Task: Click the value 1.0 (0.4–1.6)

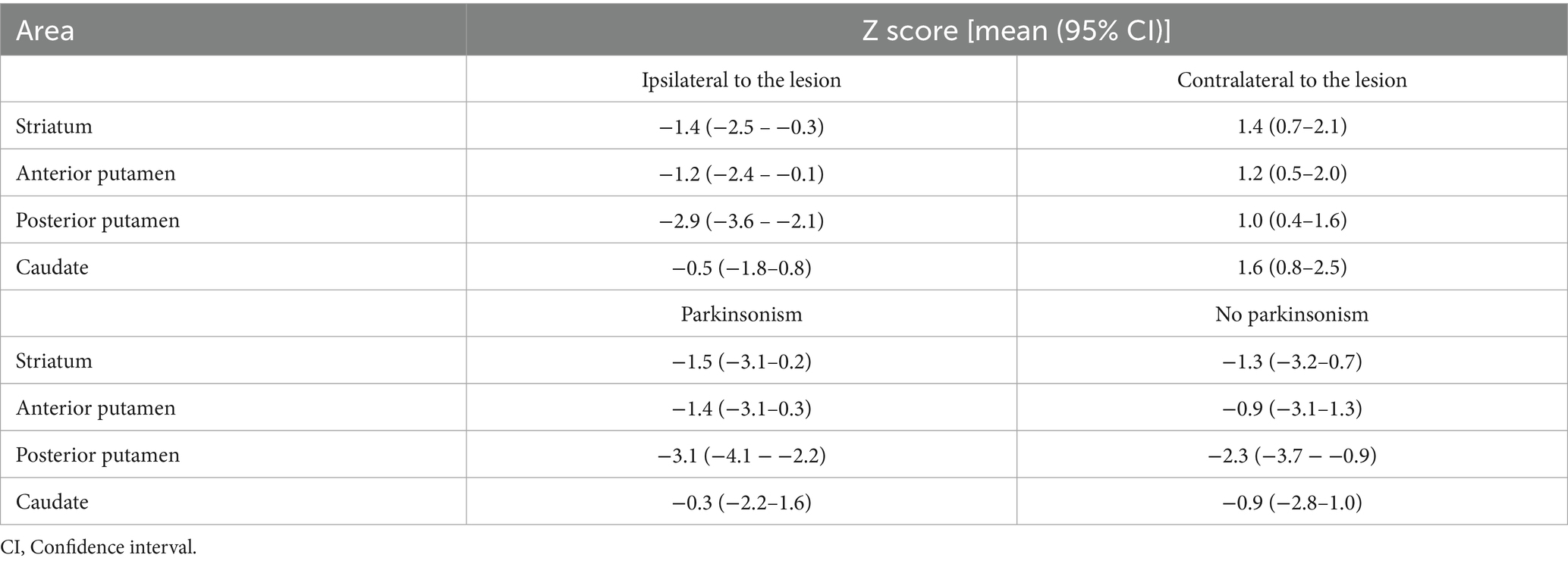Action: click(1291, 221)
